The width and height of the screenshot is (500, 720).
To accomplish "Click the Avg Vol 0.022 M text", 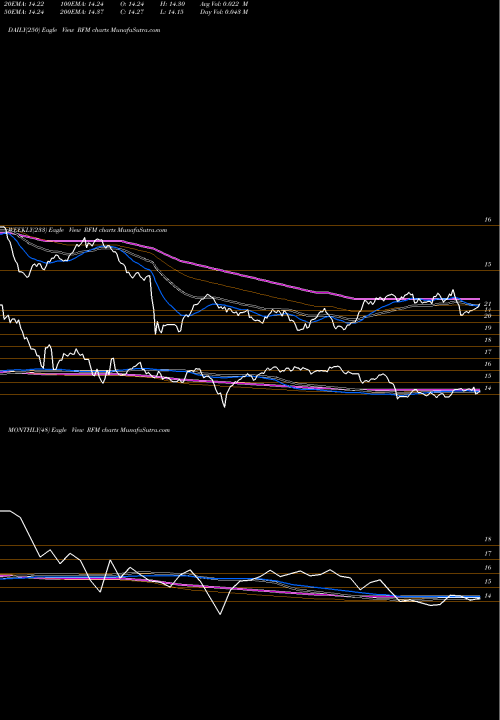I will tap(224, 4).
